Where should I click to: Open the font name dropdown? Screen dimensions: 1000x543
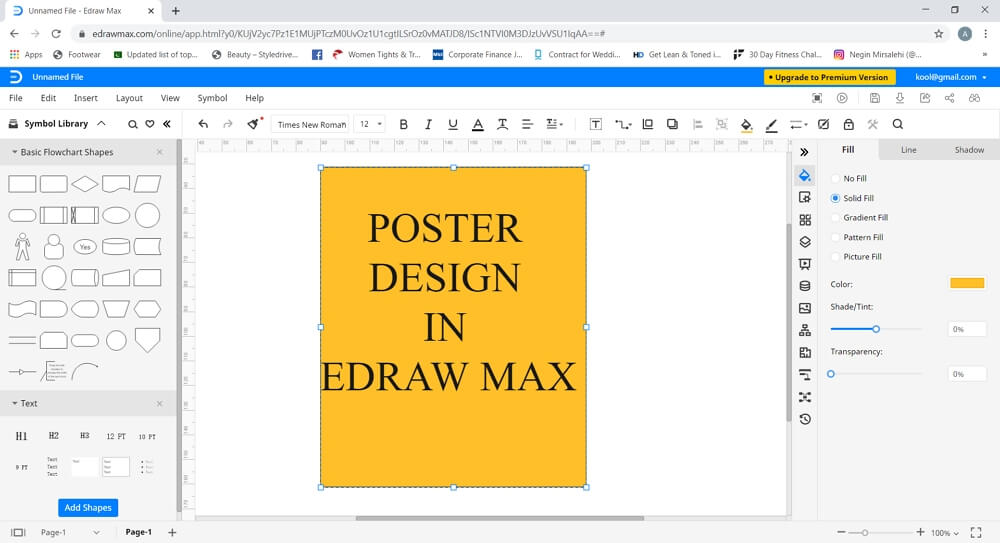tap(311, 124)
